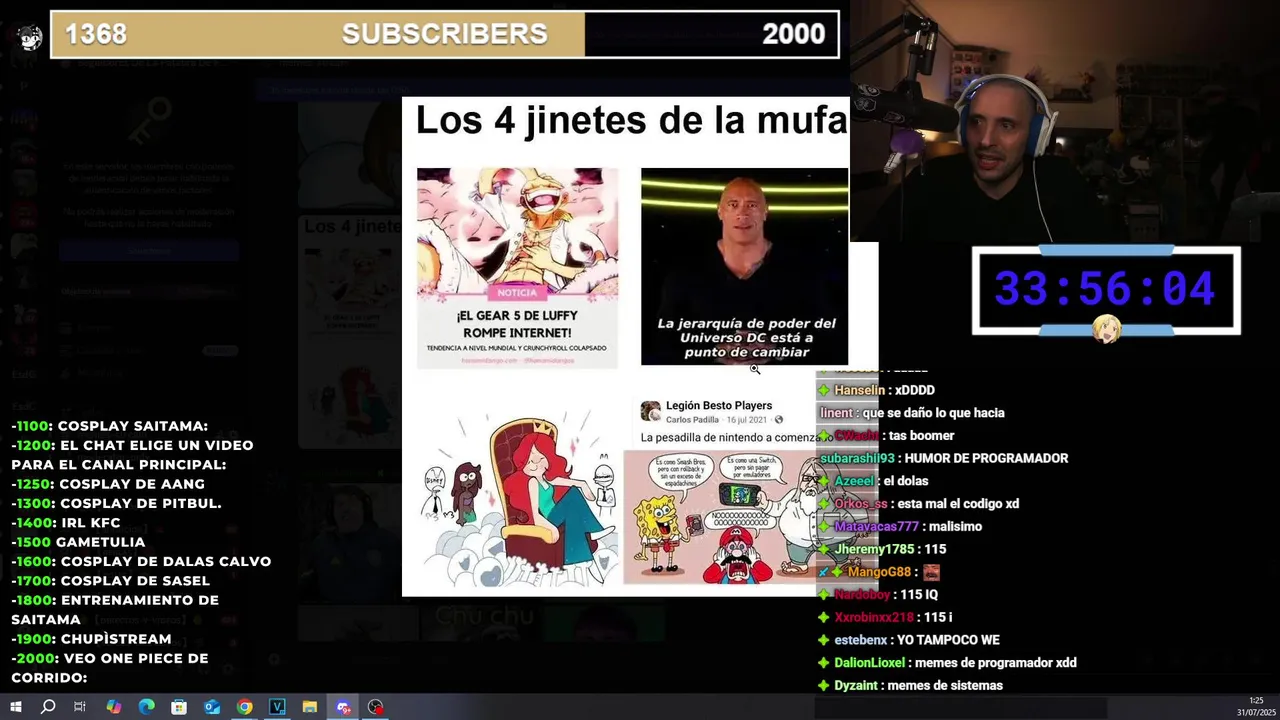Click Legión Besto Players page avatar
The width and height of the screenshot is (1280, 720).
coord(651,411)
